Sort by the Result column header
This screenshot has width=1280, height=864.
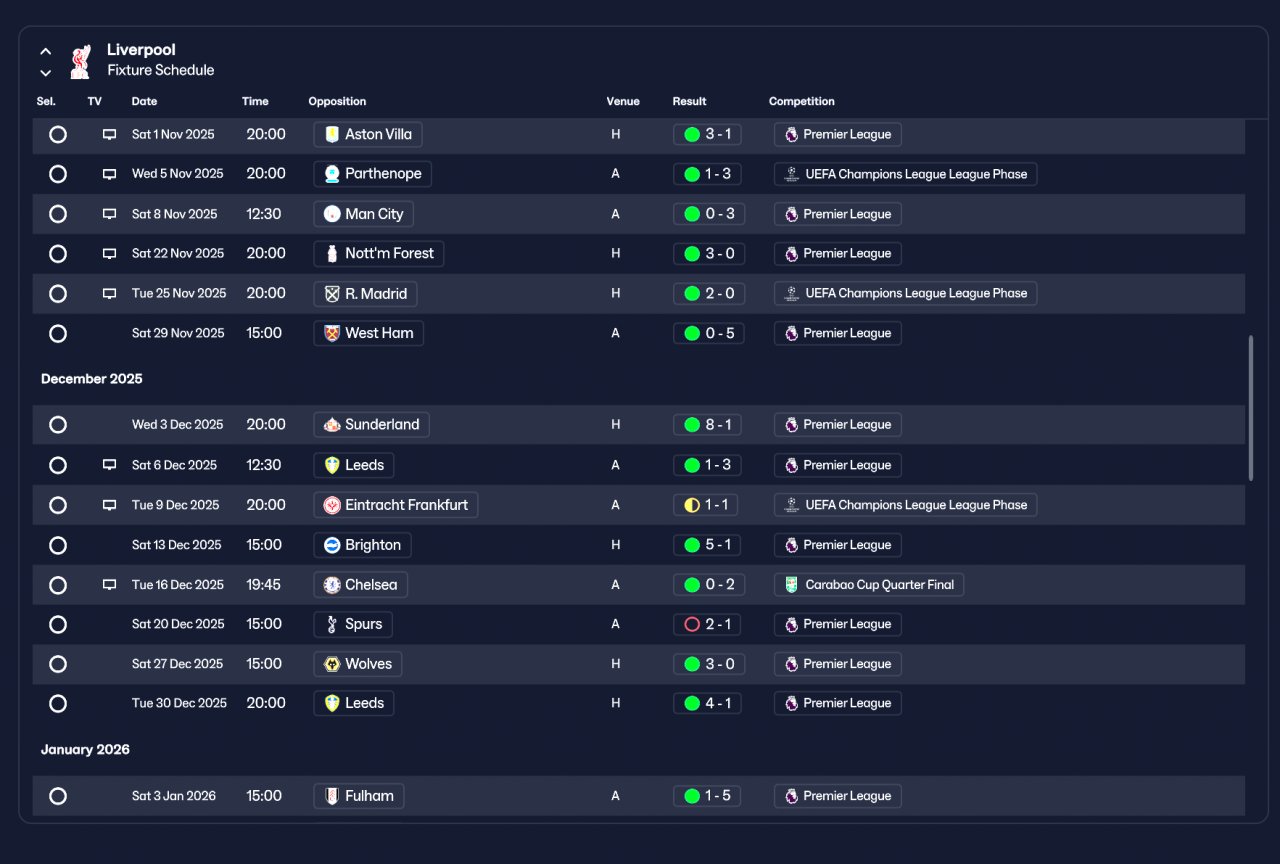(690, 102)
